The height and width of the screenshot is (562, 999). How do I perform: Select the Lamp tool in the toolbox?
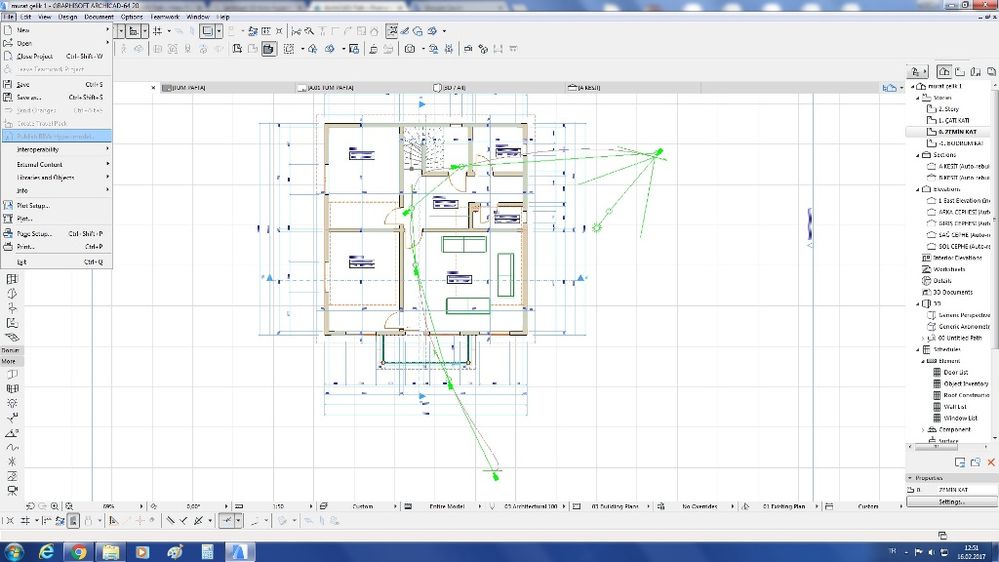tap(12, 403)
